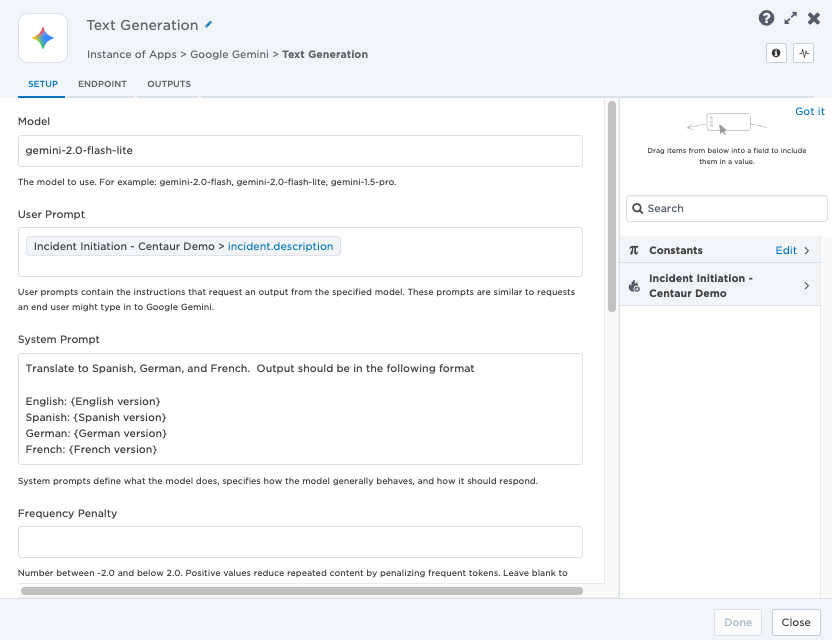Viewport: 832px width, 640px height.
Task: Click 'Number between -2.0 and below 2.0' help text
Action: pos(292,573)
